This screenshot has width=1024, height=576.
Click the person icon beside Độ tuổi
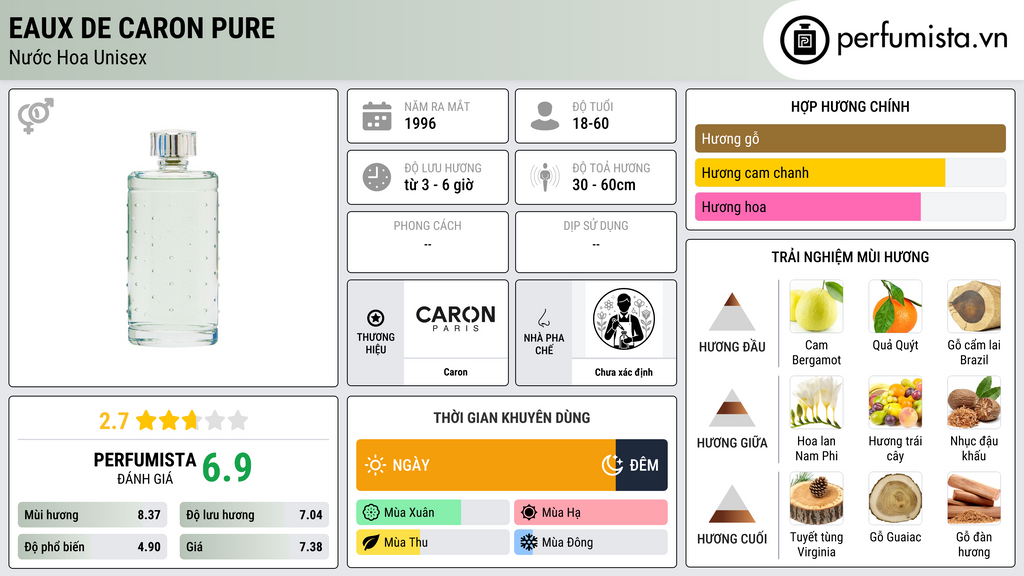pyautogui.click(x=545, y=116)
